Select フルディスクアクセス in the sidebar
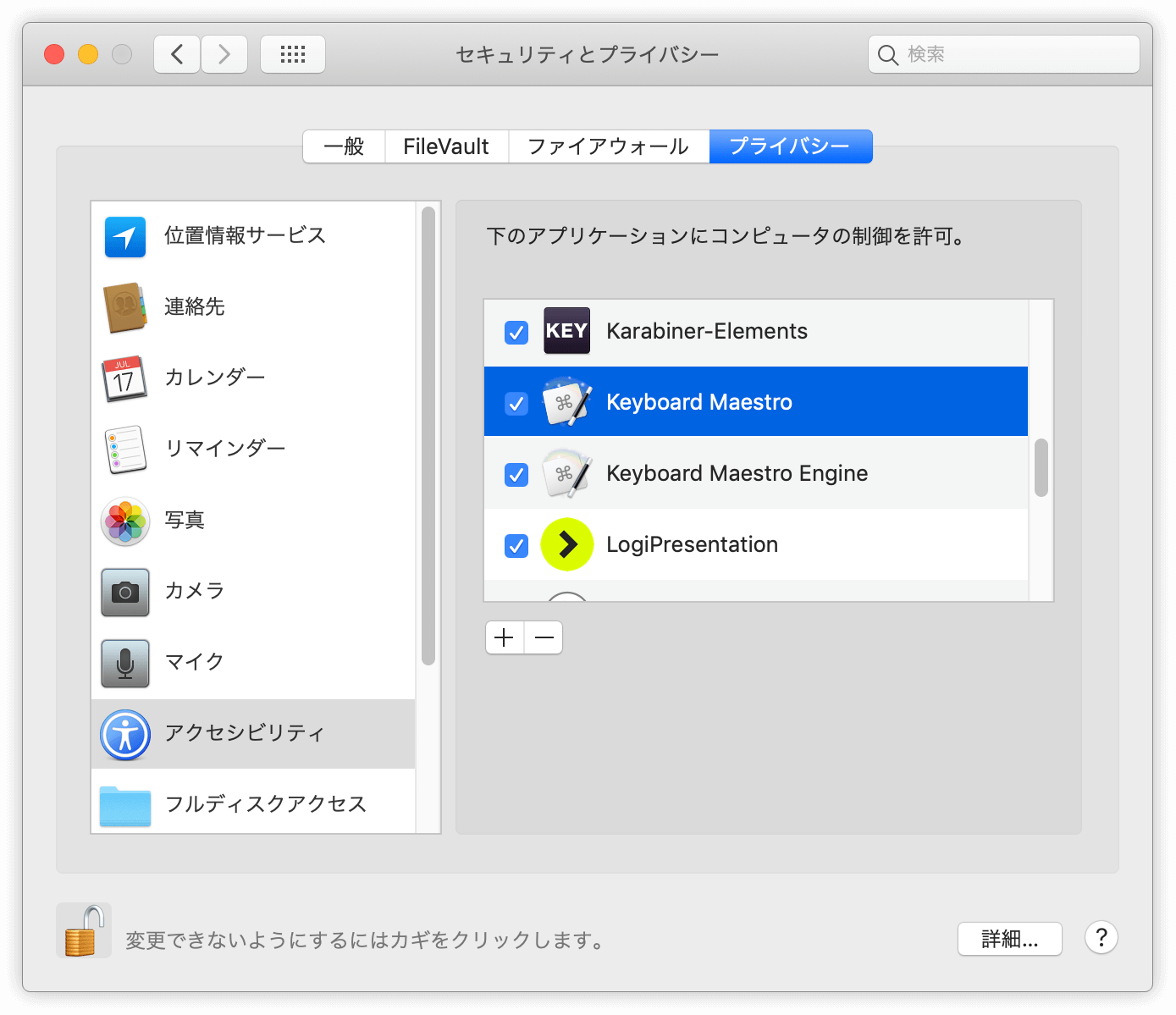Screen dimensions: 1176x1015 [x=253, y=802]
